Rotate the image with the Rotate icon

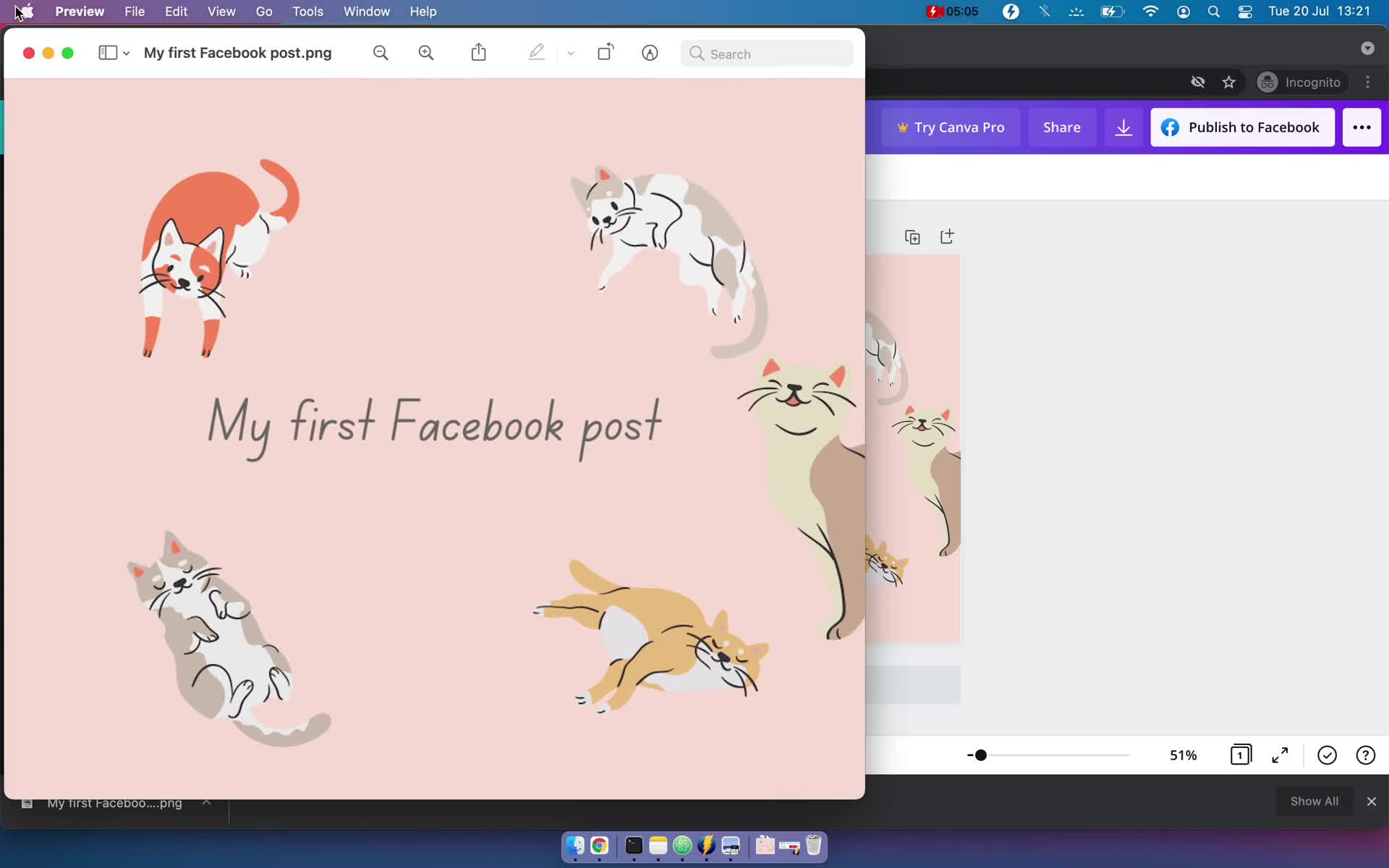pyautogui.click(x=606, y=52)
